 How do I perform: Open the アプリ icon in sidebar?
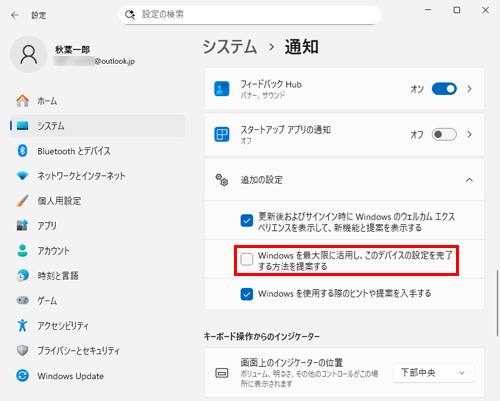pyautogui.click(x=22, y=226)
